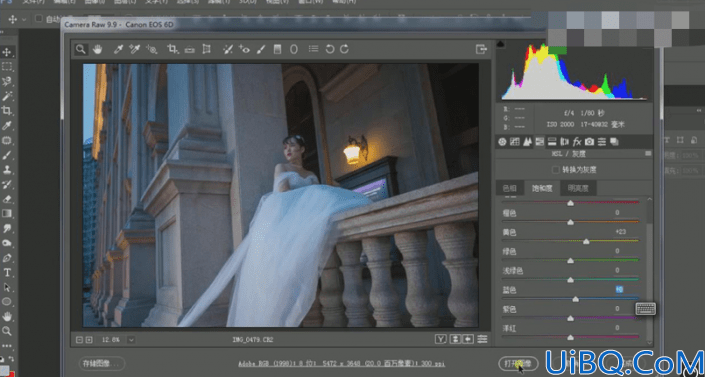The image size is (705, 377).
Task: Rotate image counterclockwise
Action: (x=330, y=49)
